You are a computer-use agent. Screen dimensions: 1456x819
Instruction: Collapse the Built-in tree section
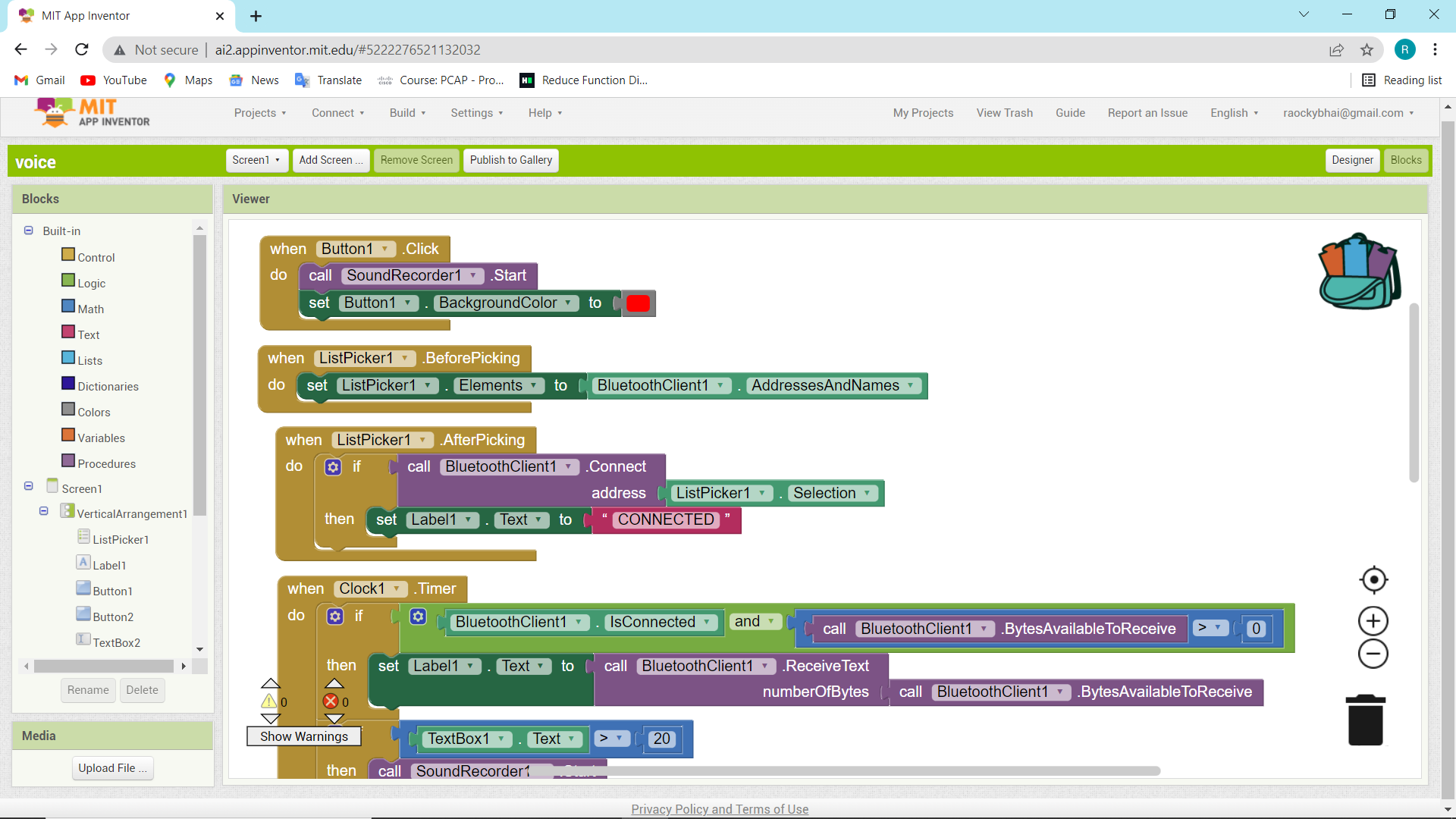tap(29, 231)
